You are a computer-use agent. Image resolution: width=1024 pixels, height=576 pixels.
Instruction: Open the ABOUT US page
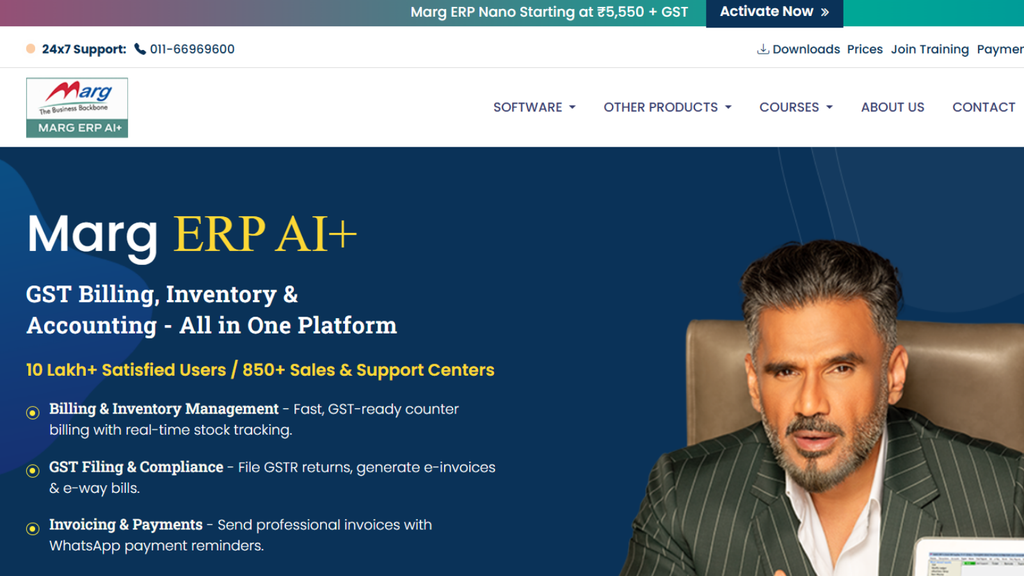coord(892,107)
